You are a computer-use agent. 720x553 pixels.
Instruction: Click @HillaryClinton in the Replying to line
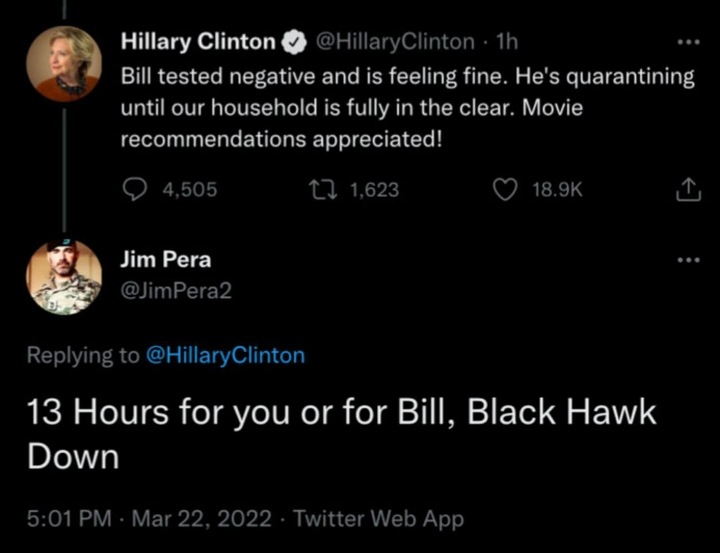coord(226,355)
